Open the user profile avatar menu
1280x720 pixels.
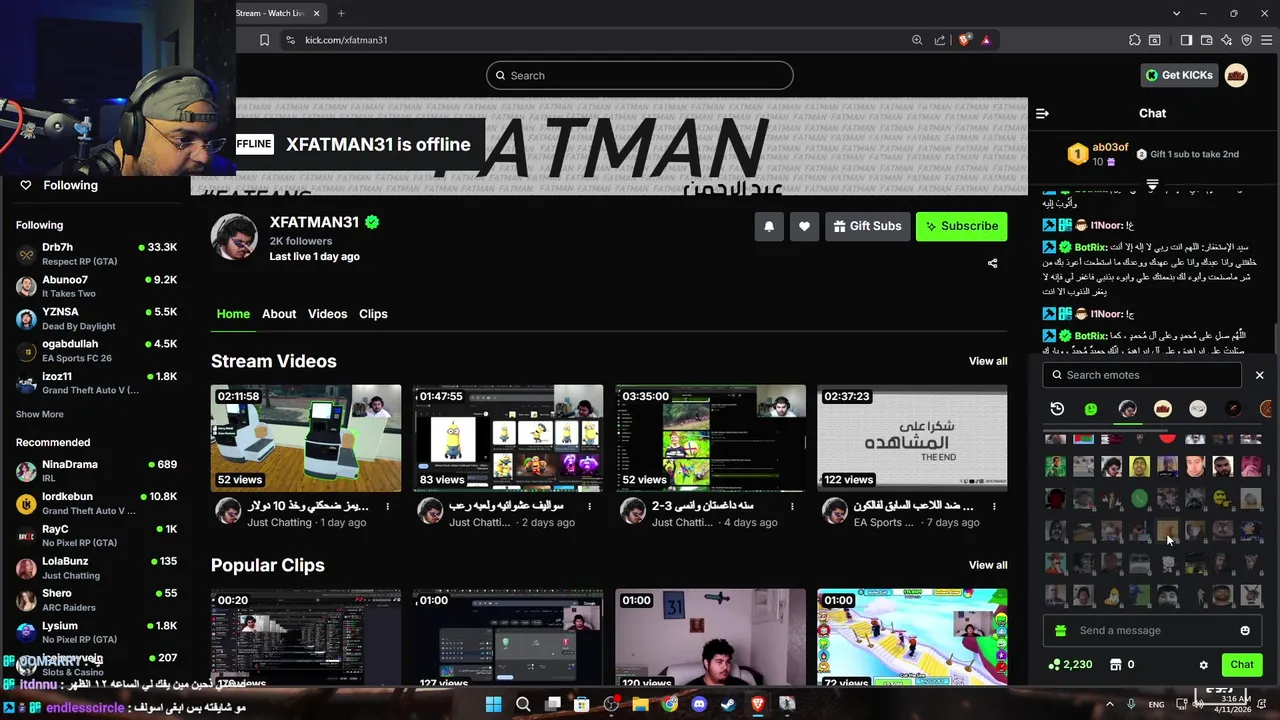(1237, 75)
